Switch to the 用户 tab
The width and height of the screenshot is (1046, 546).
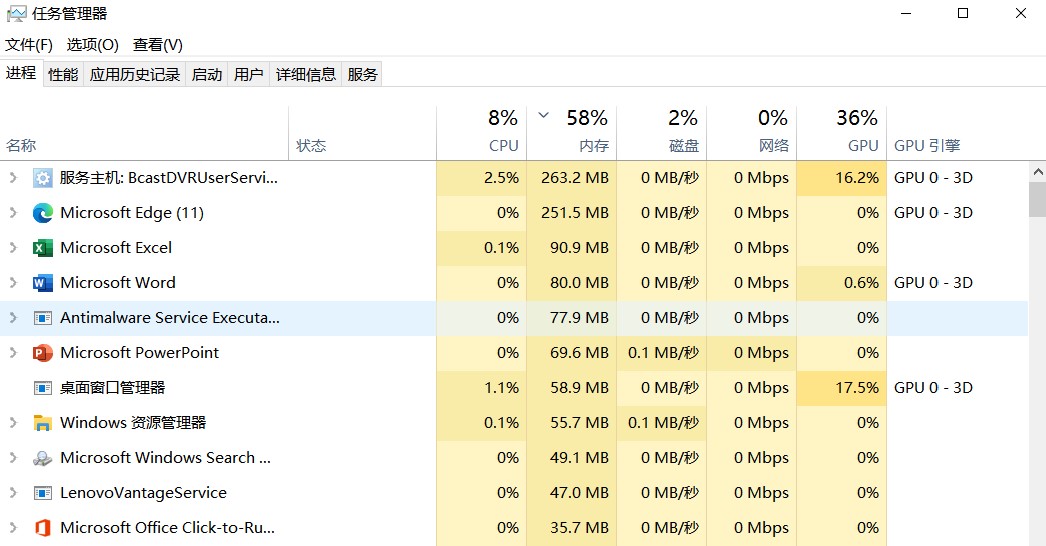(x=249, y=74)
